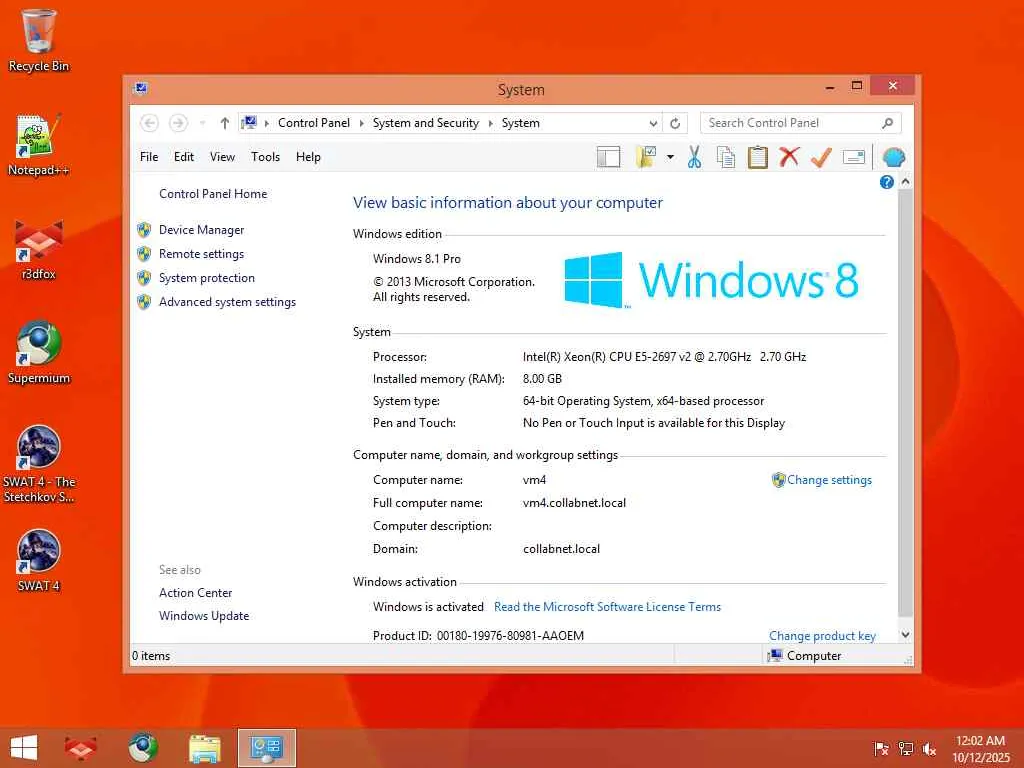This screenshot has height=768, width=1024.
Task: Open Advanced system settings link
Action: click(227, 302)
